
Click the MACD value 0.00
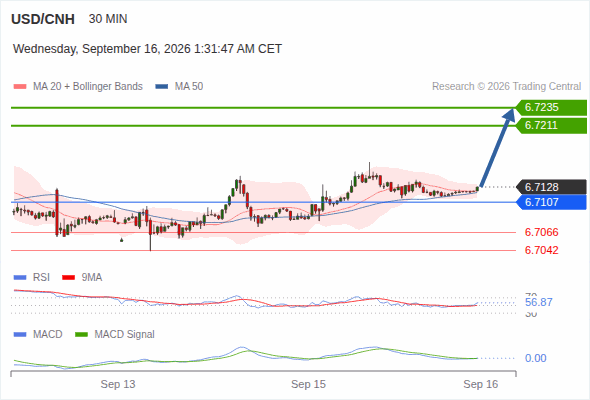click(x=535, y=358)
